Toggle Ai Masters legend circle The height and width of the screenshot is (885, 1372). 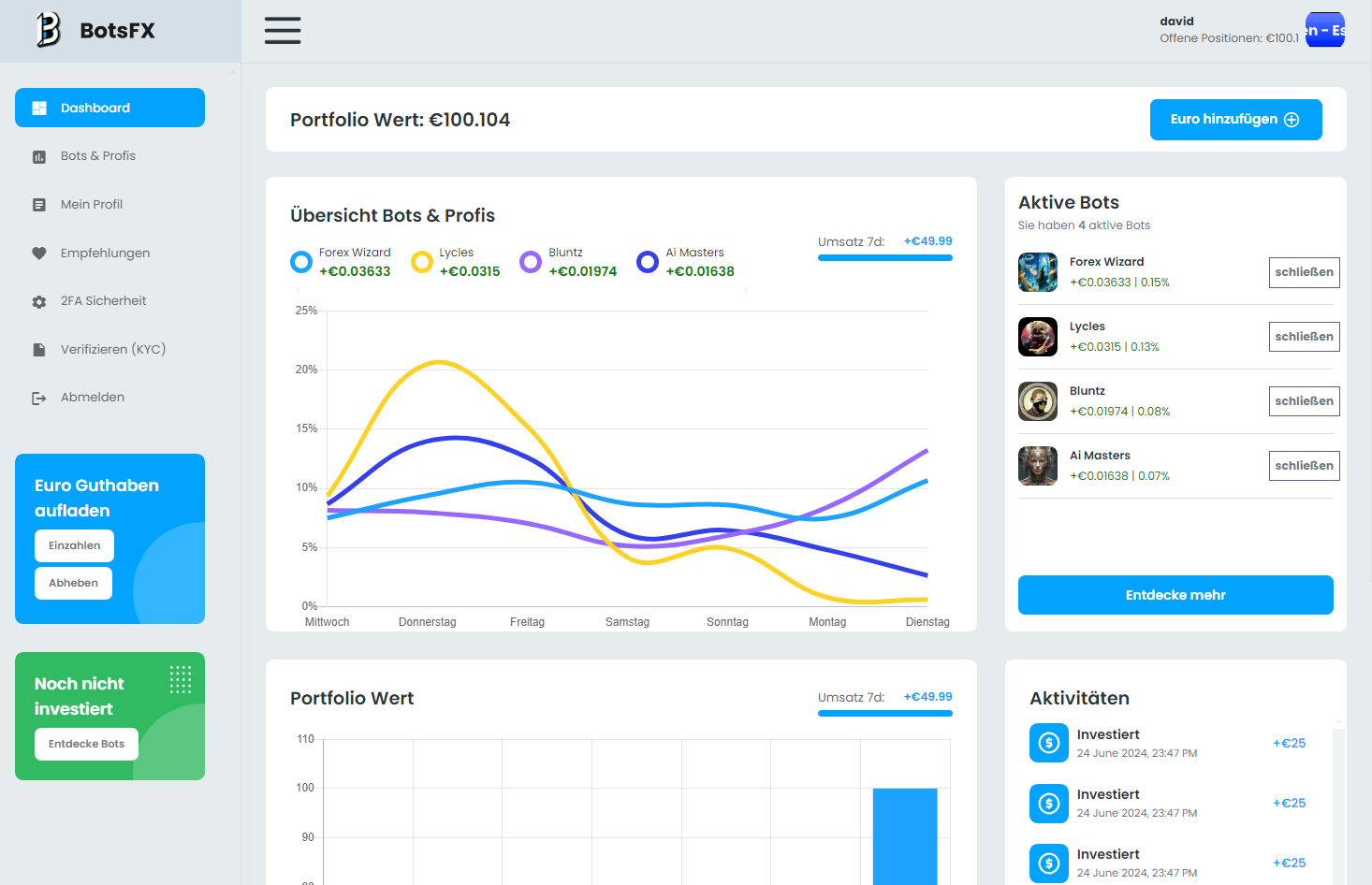(648, 262)
